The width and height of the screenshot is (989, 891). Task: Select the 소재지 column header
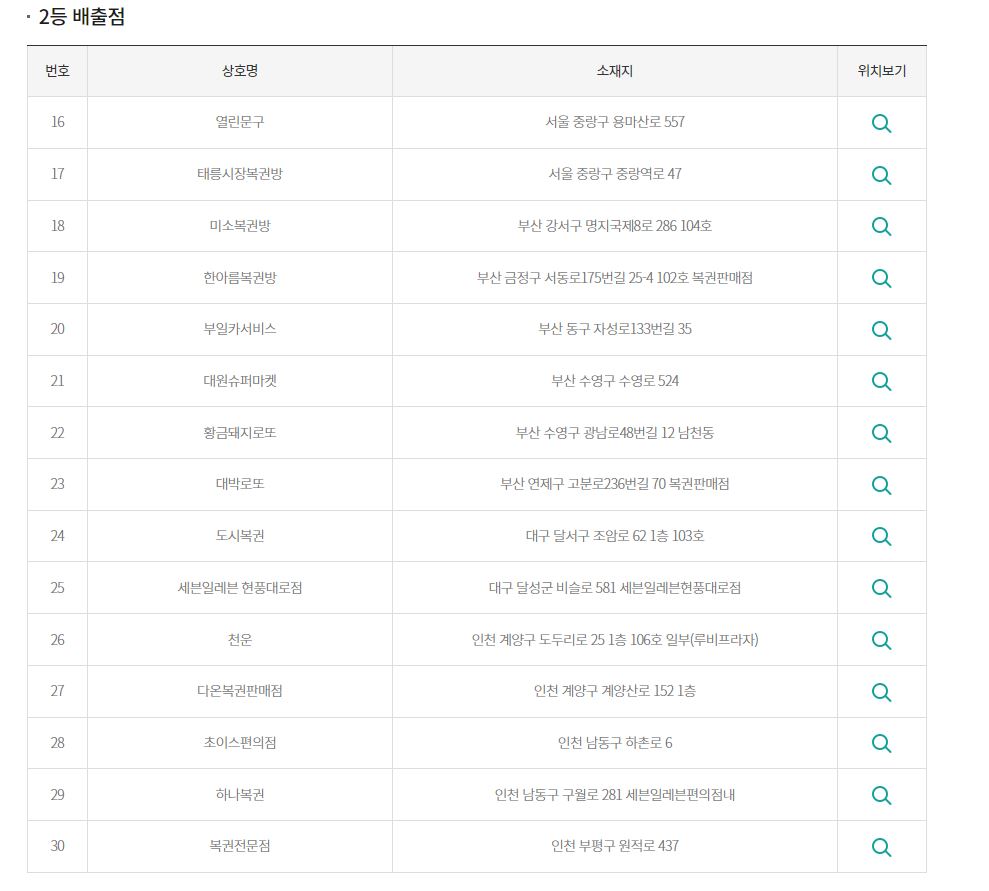(x=615, y=71)
